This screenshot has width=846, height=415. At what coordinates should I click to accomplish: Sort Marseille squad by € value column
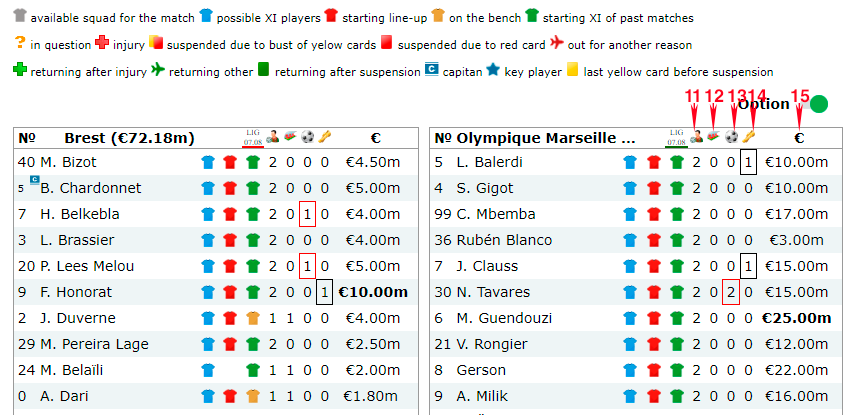coord(798,138)
